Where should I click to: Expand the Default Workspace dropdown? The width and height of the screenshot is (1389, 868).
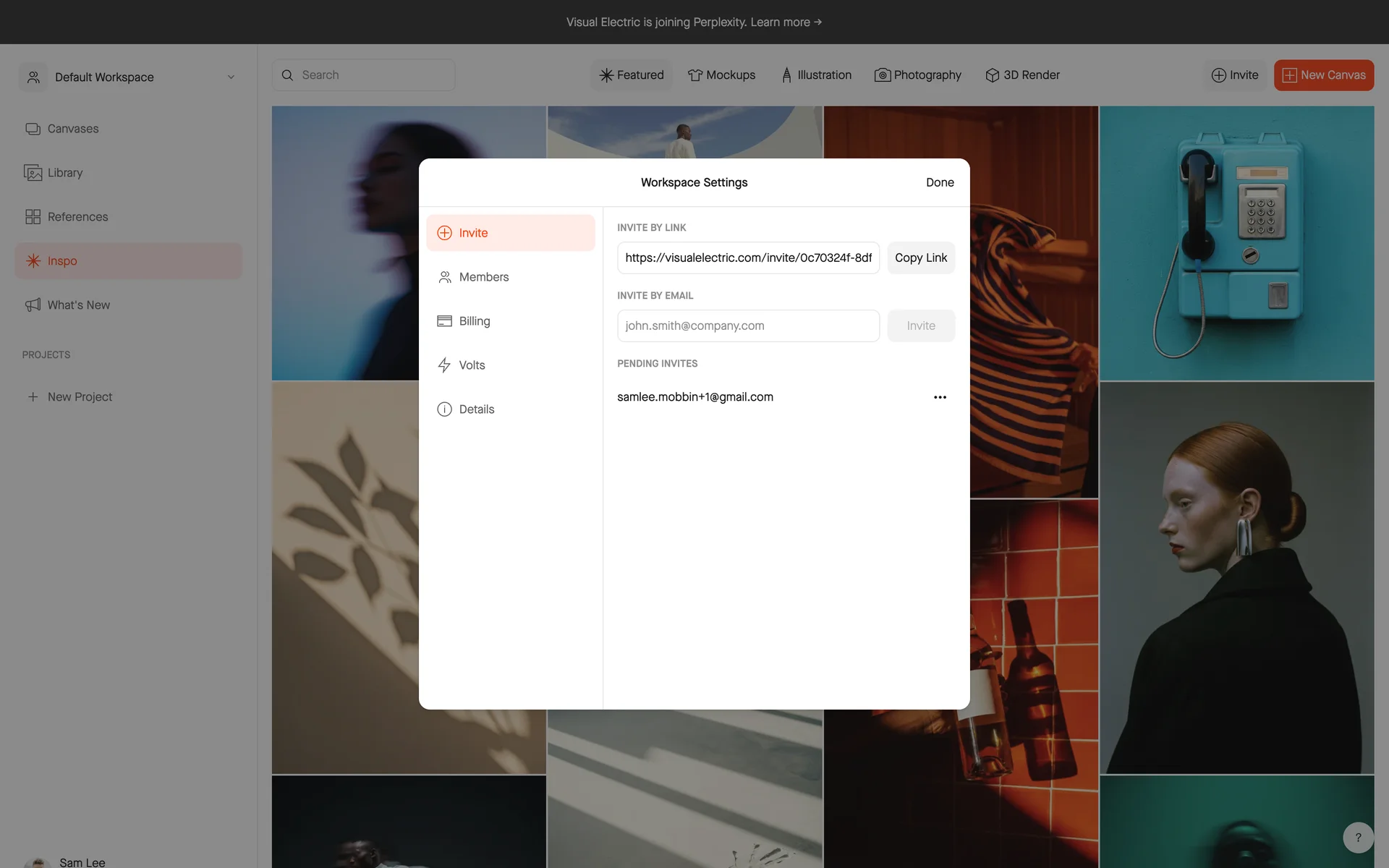231,77
